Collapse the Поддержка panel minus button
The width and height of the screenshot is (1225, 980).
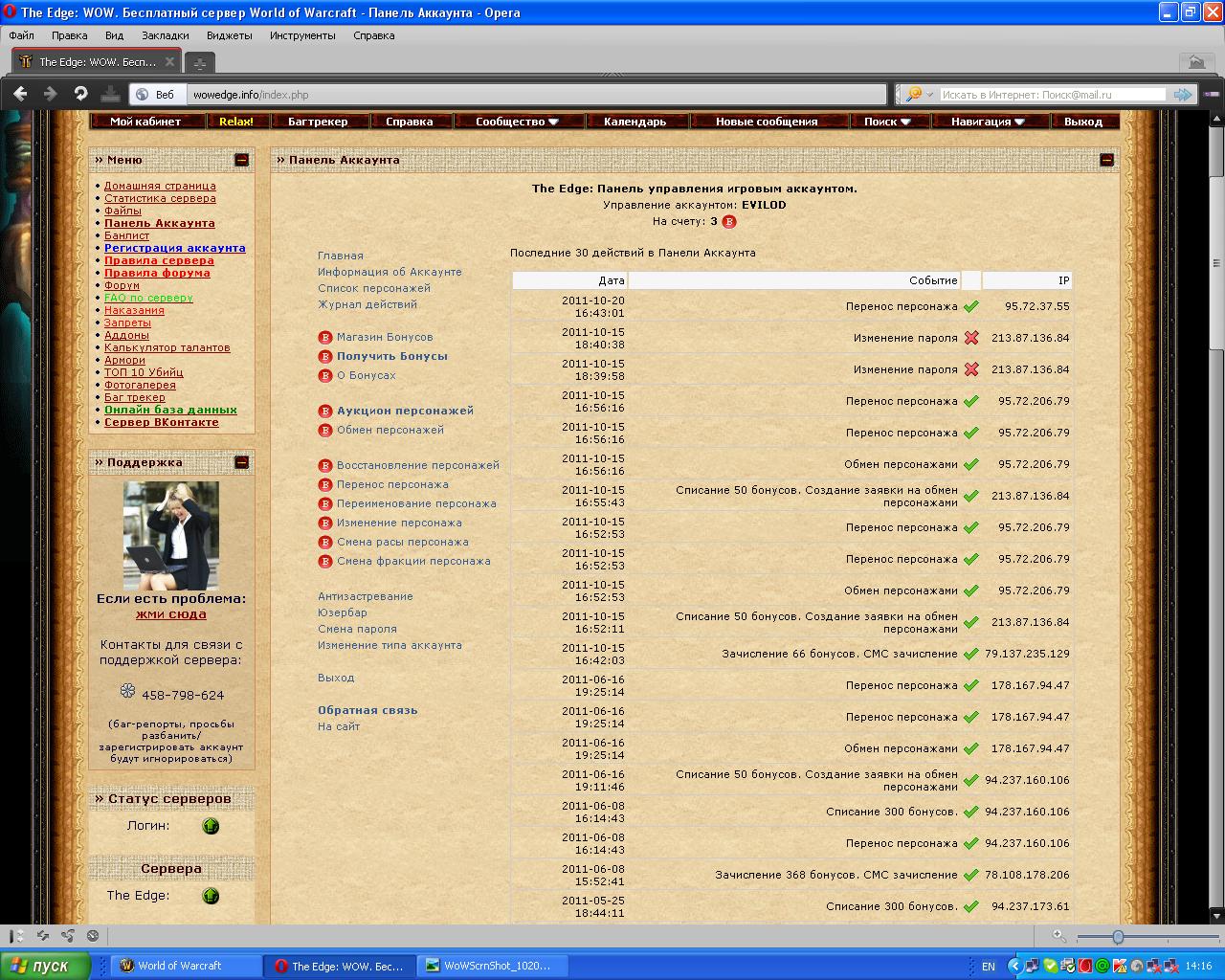click(242, 462)
